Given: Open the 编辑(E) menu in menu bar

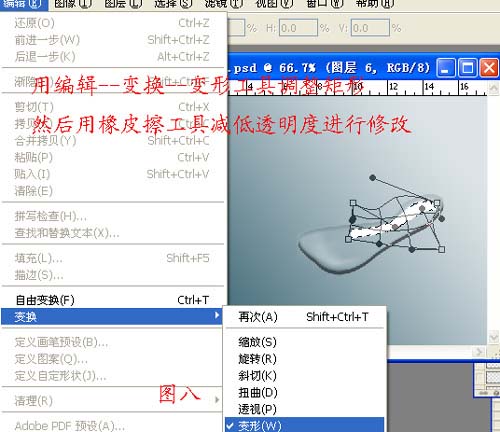Looking at the screenshot, I should [x=23, y=4].
